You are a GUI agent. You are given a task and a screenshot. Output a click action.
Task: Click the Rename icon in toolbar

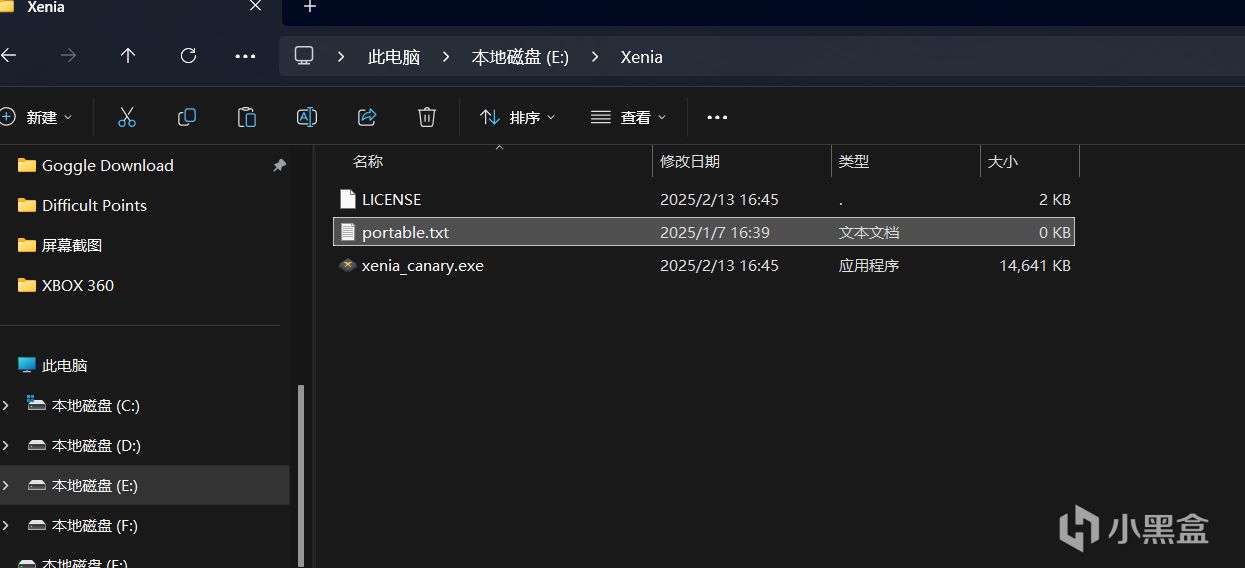pos(307,117)
